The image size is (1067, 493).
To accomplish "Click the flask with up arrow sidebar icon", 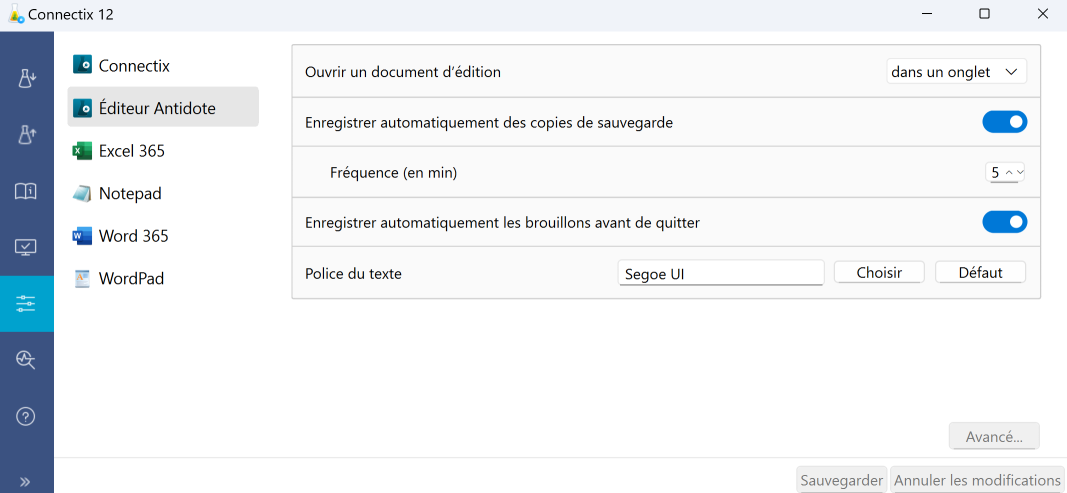I will (x=26, y=135).
